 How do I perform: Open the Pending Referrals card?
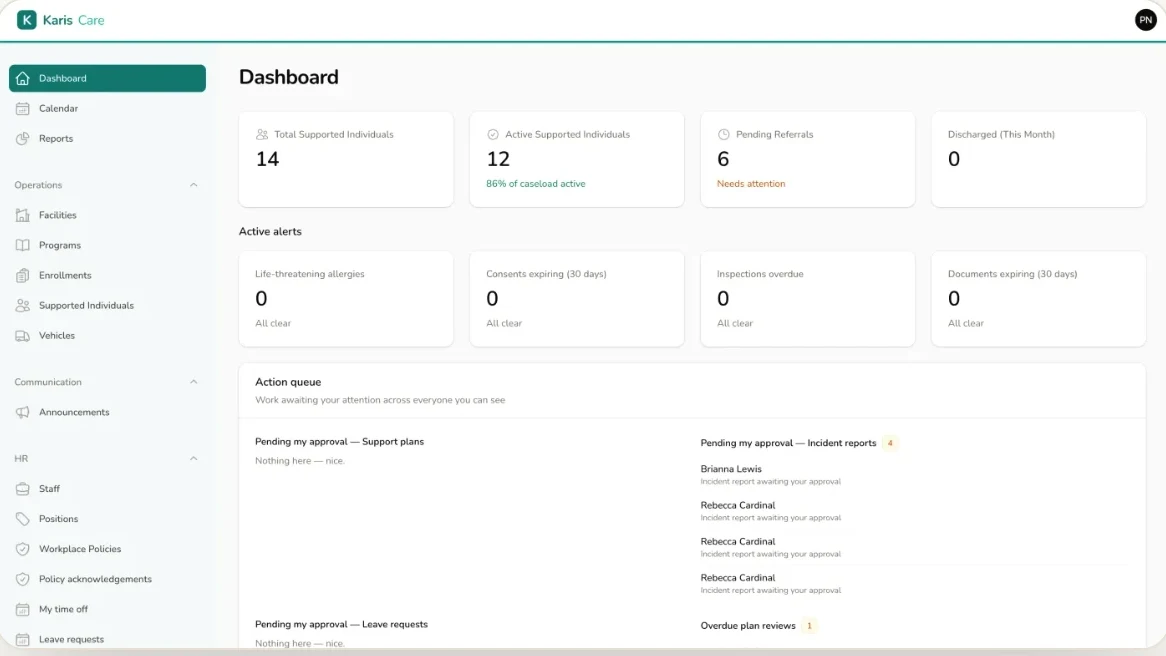[808, 159]
